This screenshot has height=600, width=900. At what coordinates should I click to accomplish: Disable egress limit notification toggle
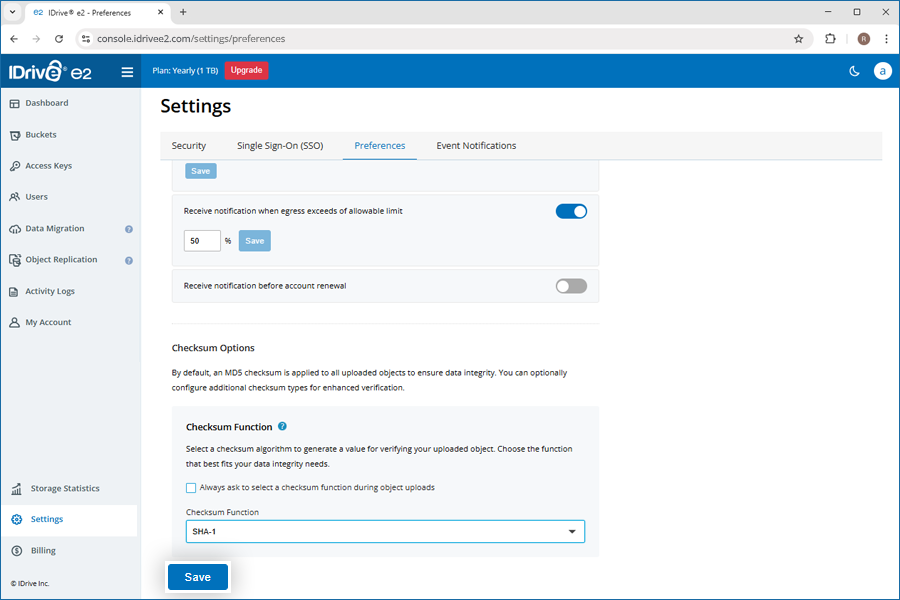coord(571,211)
